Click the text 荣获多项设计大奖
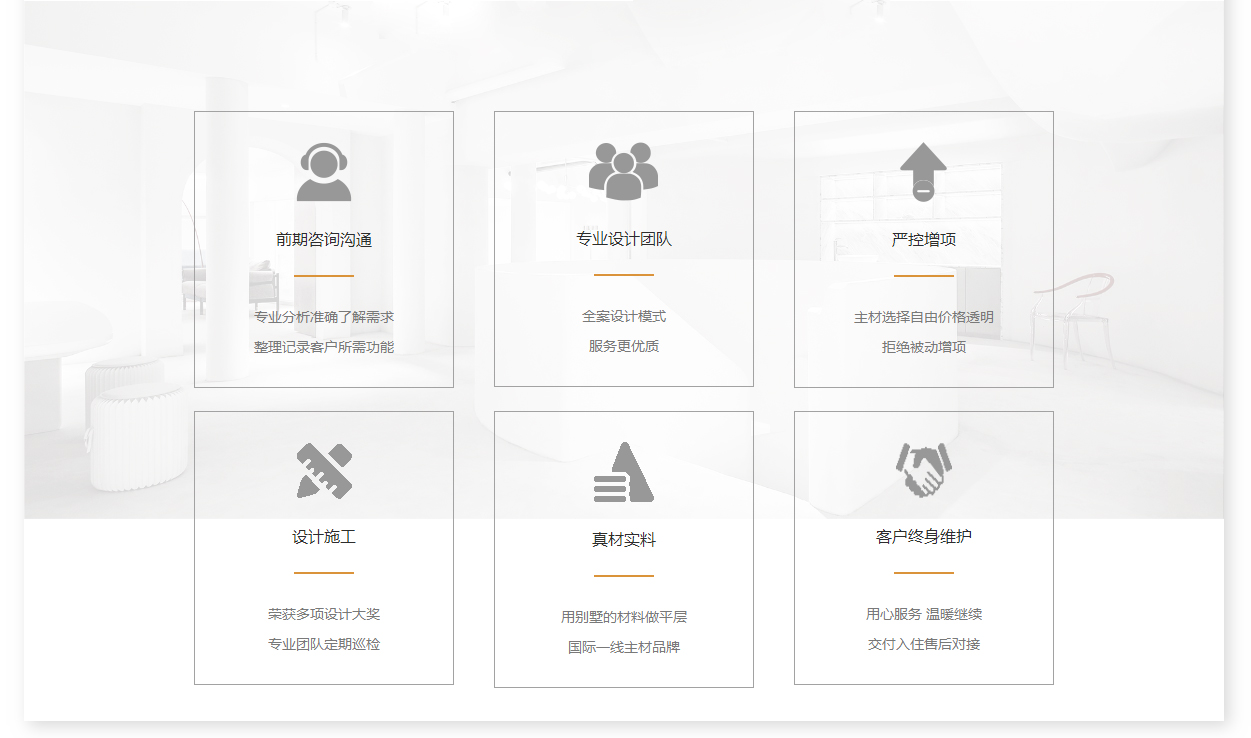This screenshot has height=738, width=1251. pos(324,614)
